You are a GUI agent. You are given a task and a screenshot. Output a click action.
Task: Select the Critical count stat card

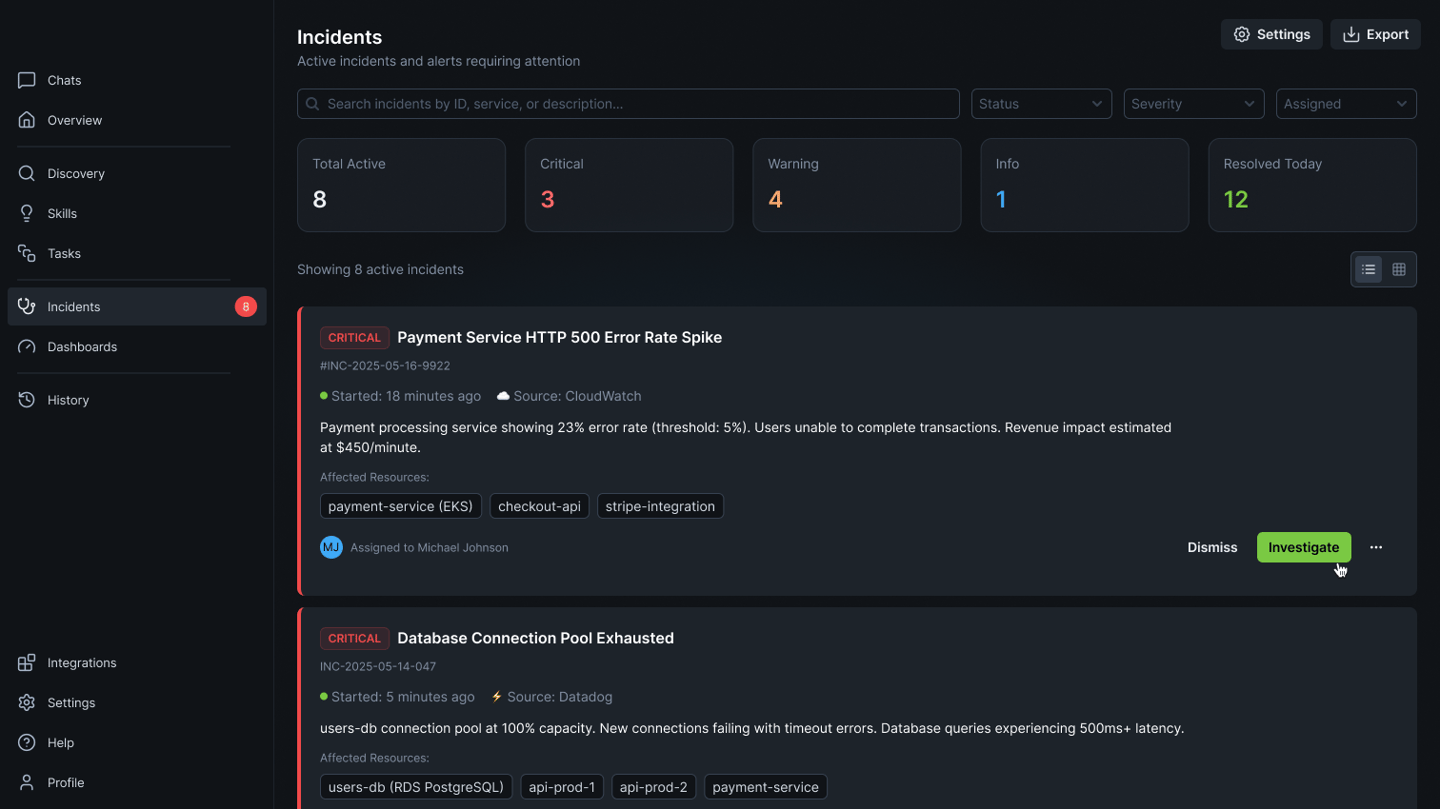point(628,185)
